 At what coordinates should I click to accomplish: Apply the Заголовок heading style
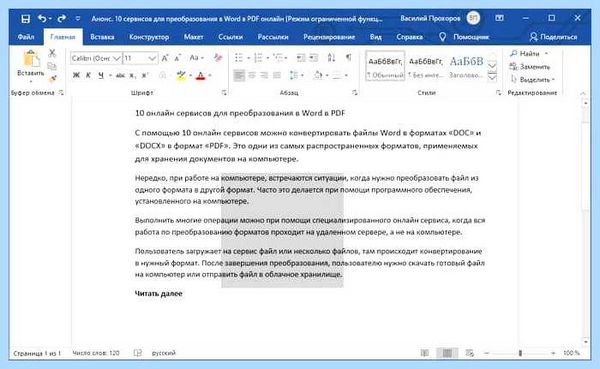(x=466, y=66)
